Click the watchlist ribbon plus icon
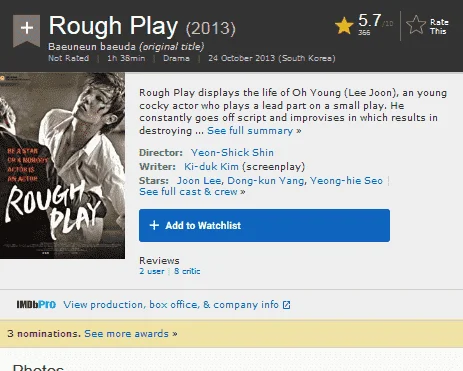This screenshot has width=463, height=371. pyautogui.click(x=27, y=30)
